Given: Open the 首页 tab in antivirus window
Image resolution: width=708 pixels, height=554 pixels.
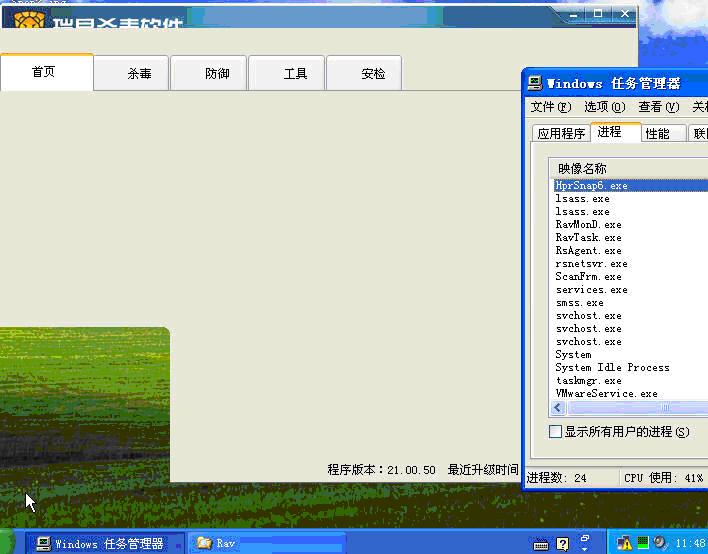Looking at the screenshot, I should (x=47, y=72).
